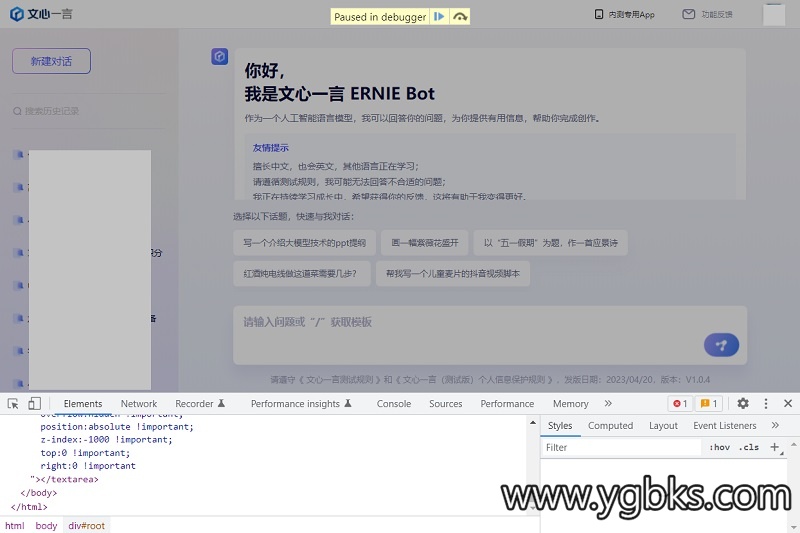The height and width of the screenshot is (533, 800).
Task: Select body in the breadcrumb bar
Action: point(46,525)
